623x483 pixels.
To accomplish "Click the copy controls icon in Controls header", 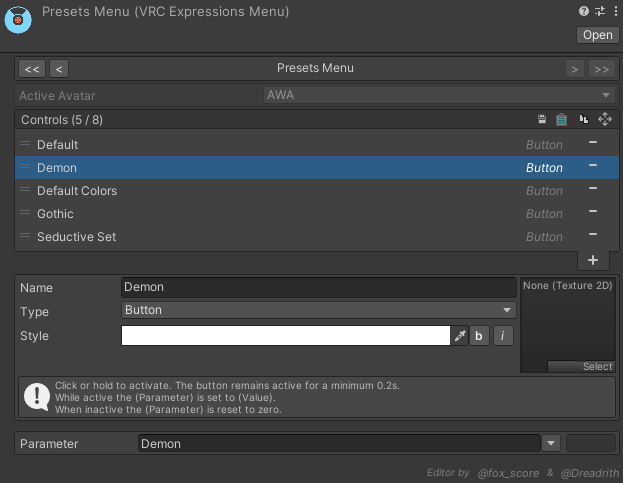I will 542,119.
